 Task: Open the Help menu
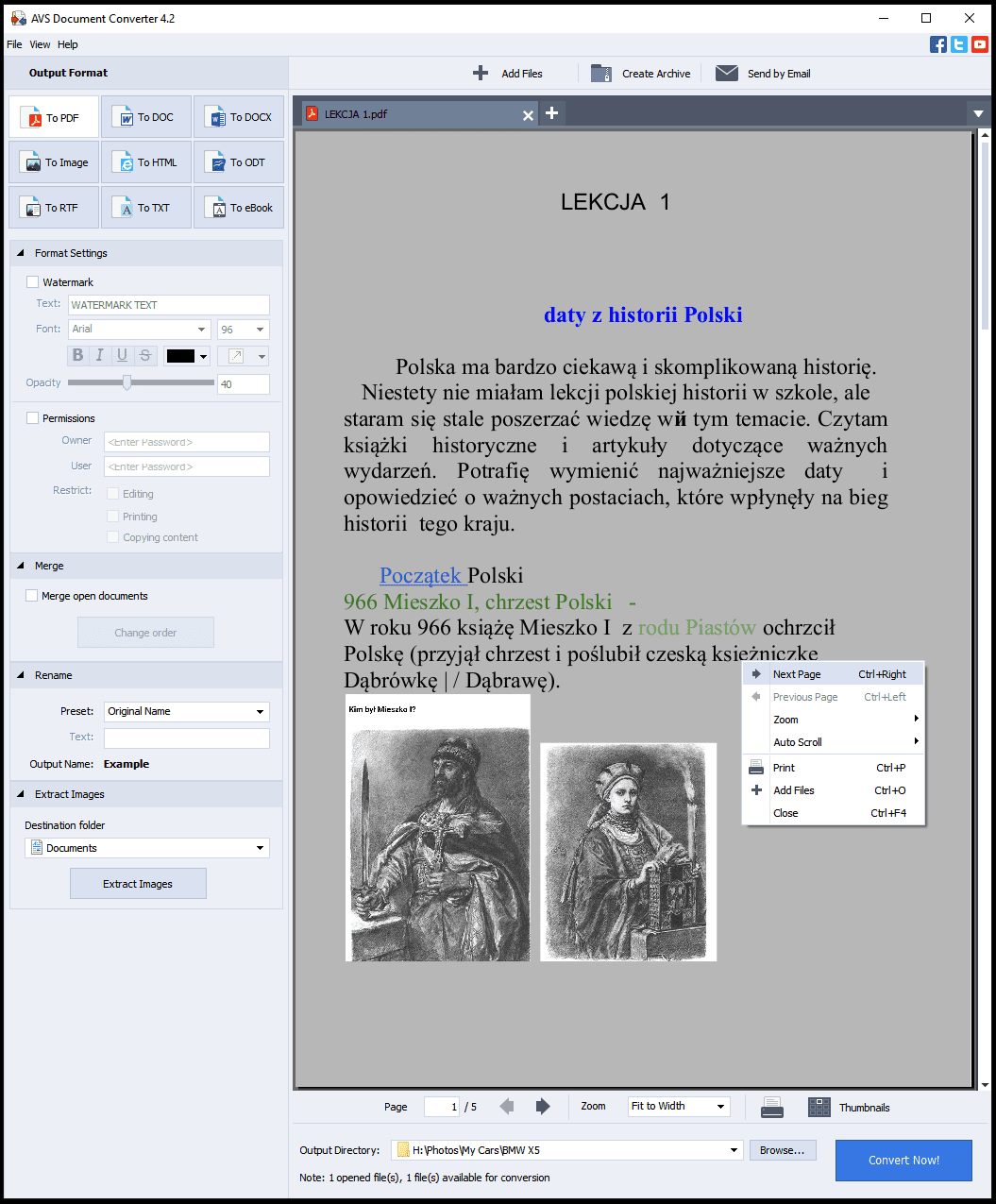[x=67, y=44]
